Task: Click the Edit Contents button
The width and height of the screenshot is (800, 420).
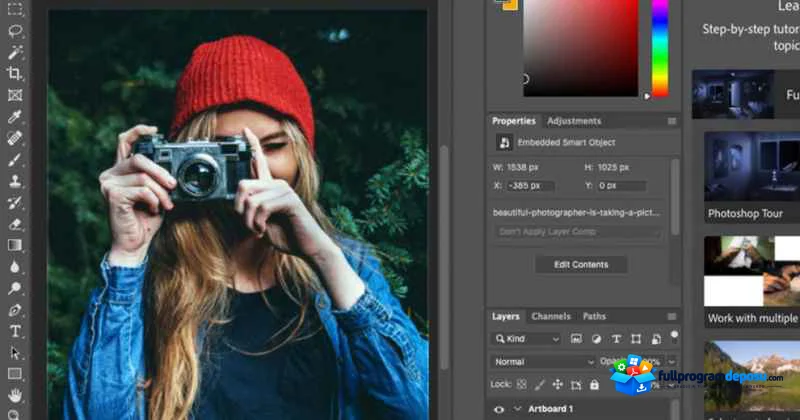Action: coord(581,264)
